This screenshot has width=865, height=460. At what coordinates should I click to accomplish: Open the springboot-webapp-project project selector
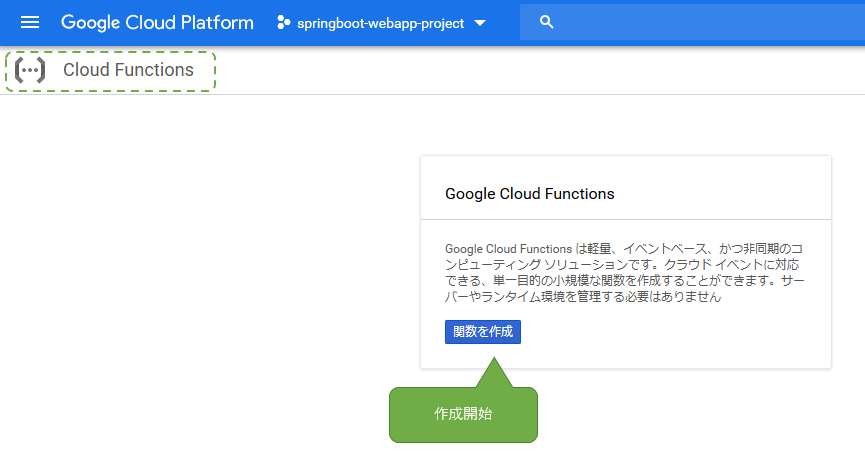(380, 23)
